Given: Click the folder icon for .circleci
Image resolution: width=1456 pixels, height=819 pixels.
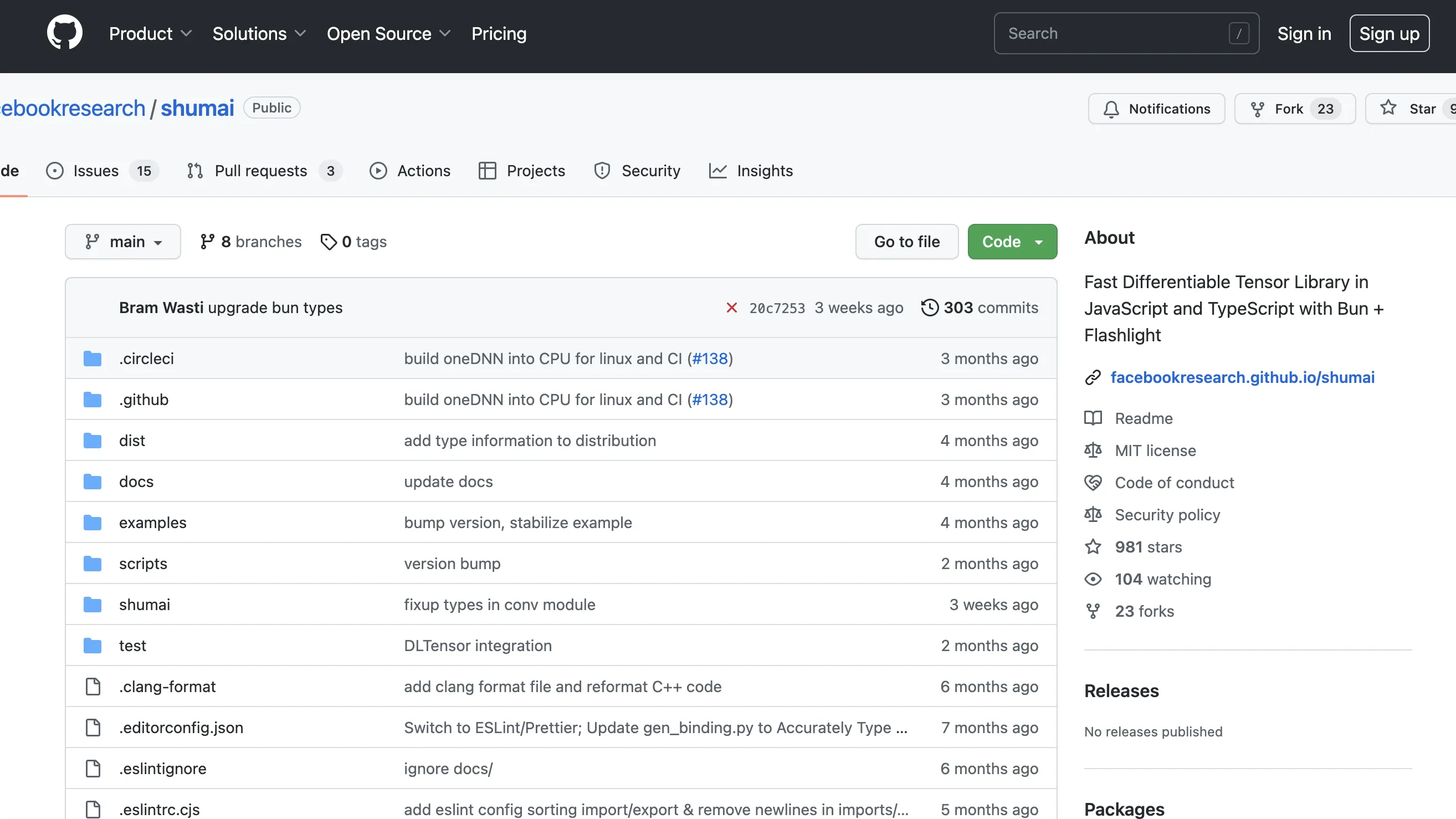Looking at the screenshot, I should 92,359.
